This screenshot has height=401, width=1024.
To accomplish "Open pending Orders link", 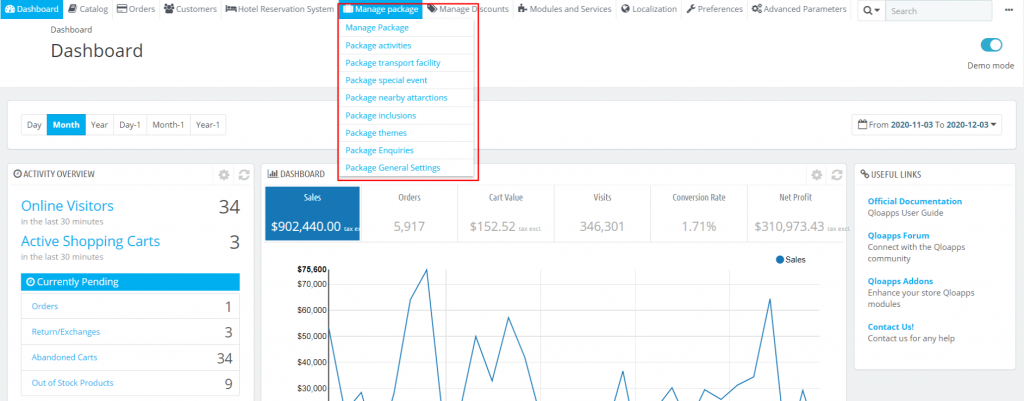I will 44,306.
